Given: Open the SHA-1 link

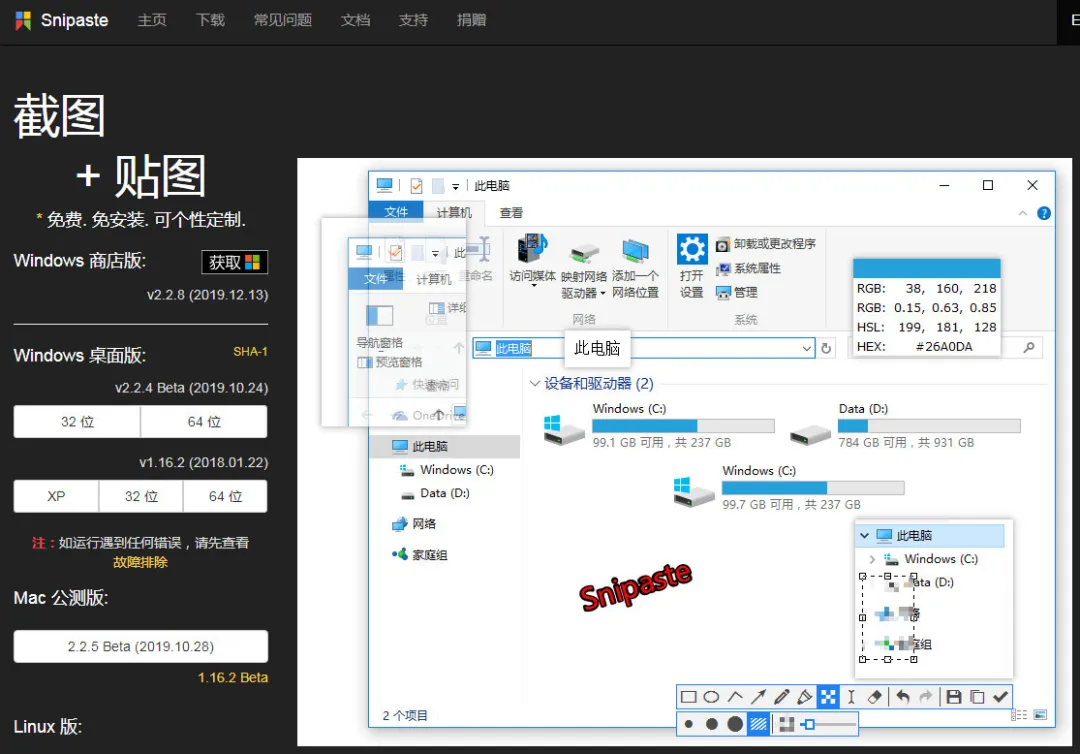Looking at the screenshot, I should [250, 352].
